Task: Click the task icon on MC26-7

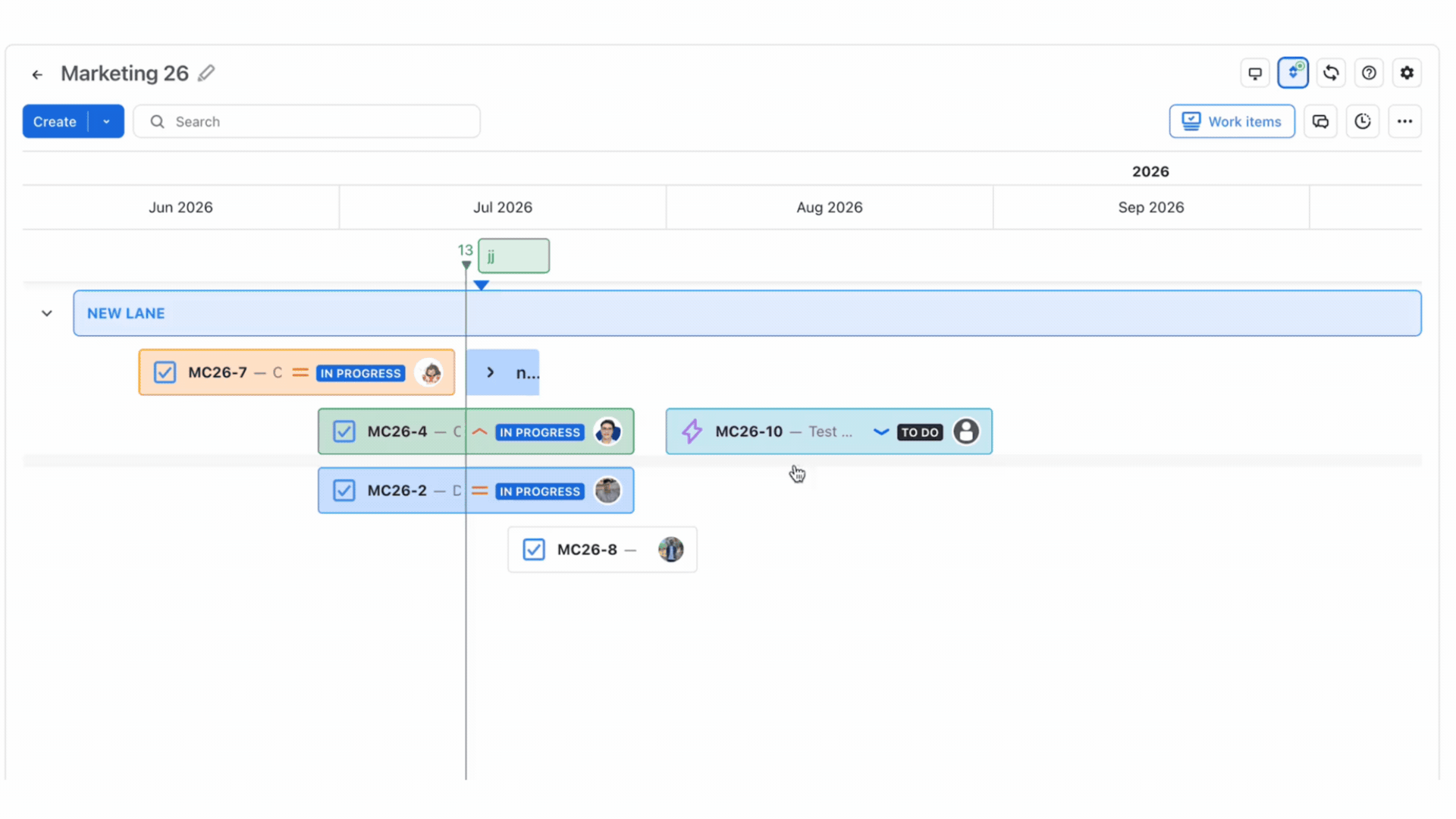Action: click(x=165, y=372)
